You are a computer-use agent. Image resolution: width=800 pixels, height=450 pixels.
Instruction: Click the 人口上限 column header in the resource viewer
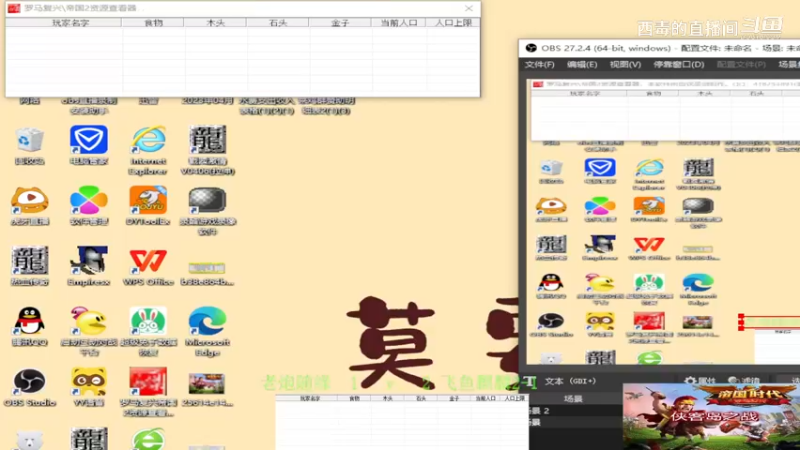[453, 23]
